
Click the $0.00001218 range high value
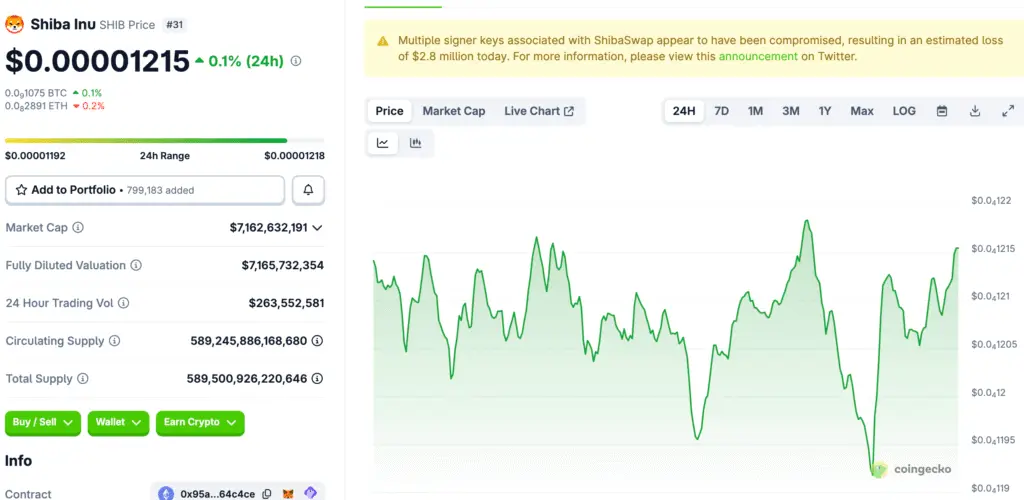[295, 156]
